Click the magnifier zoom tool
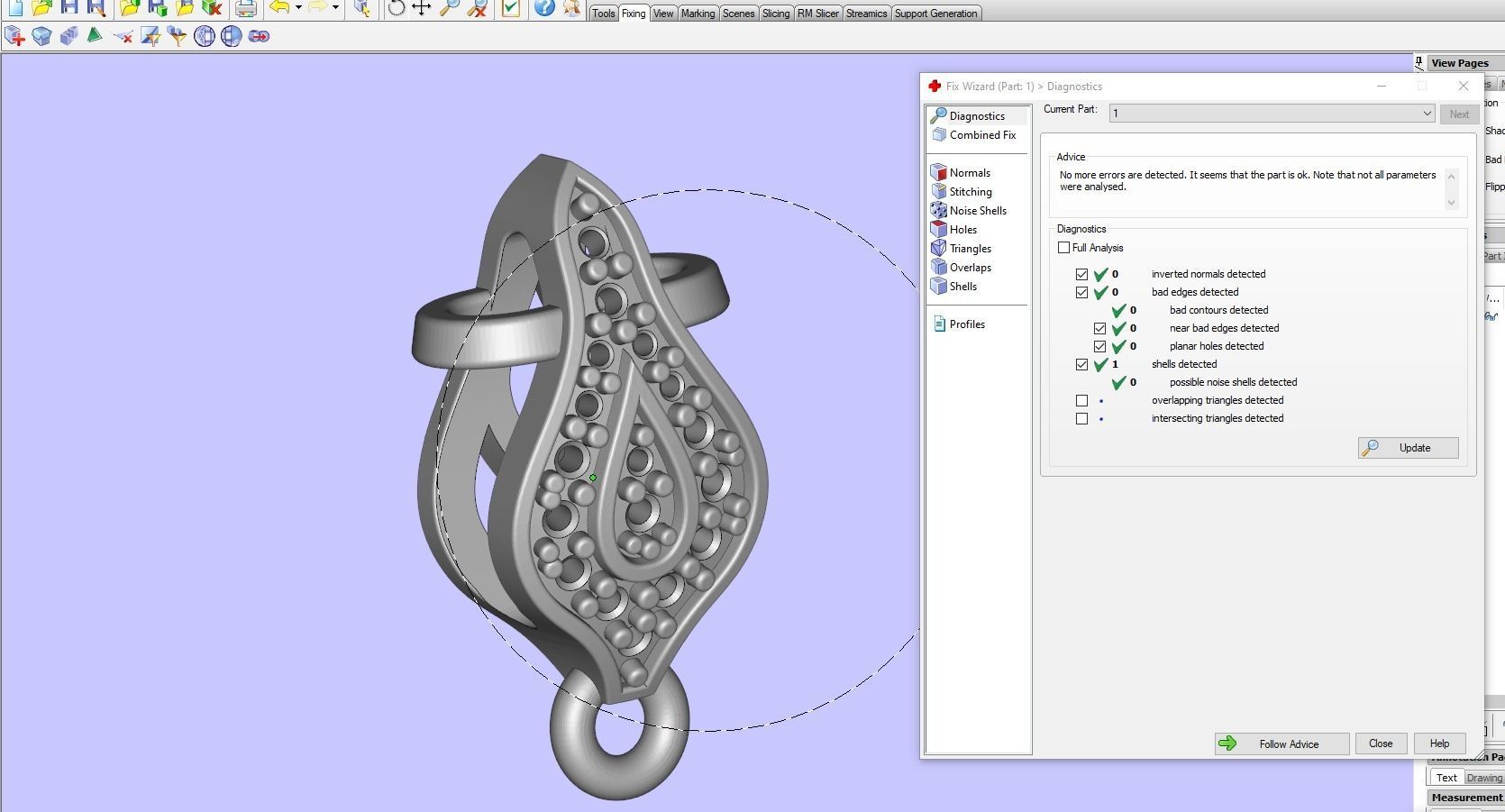 coord(450,9)
